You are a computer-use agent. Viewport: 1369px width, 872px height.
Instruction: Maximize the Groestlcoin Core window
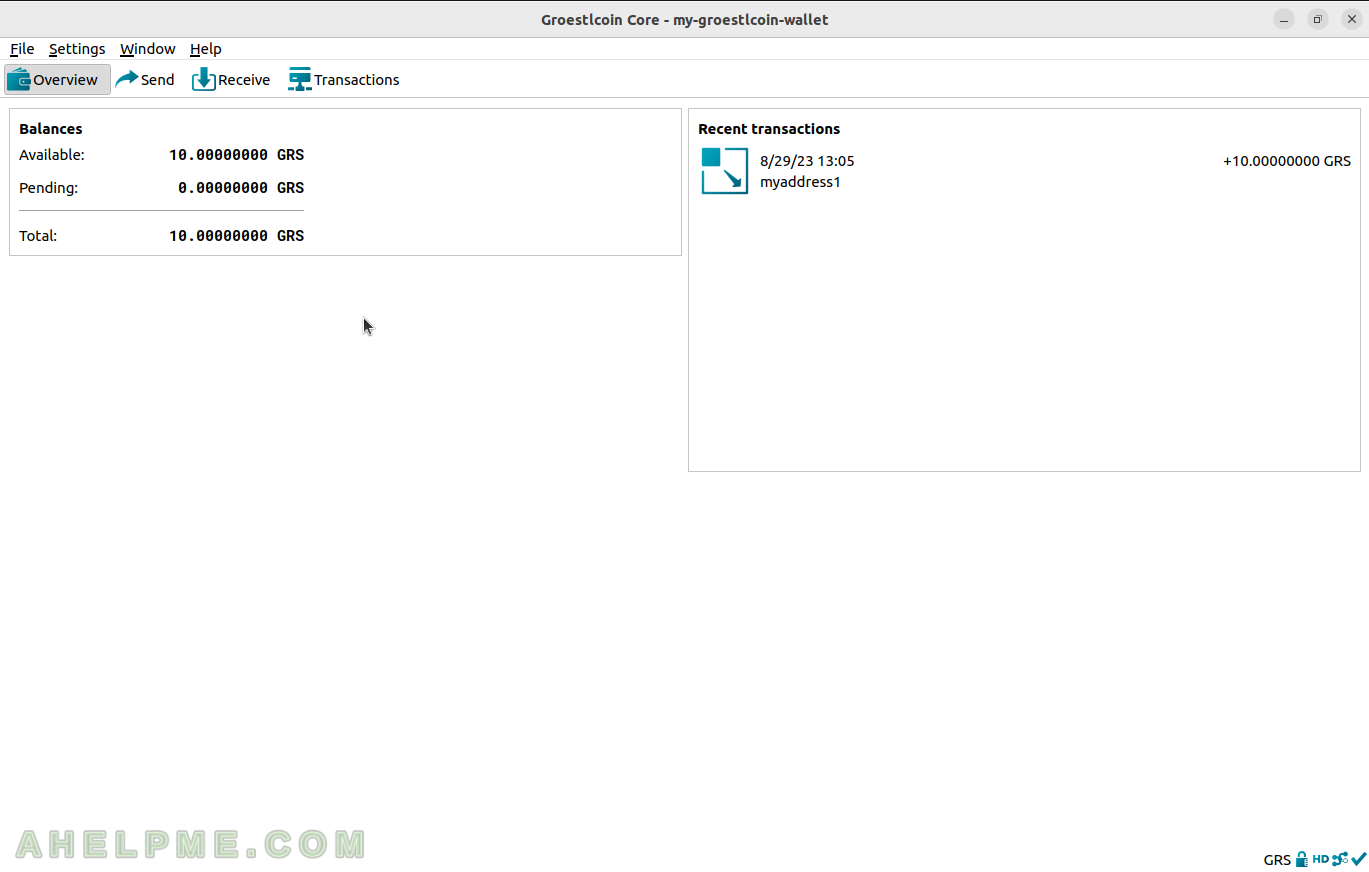point(1318,19)
